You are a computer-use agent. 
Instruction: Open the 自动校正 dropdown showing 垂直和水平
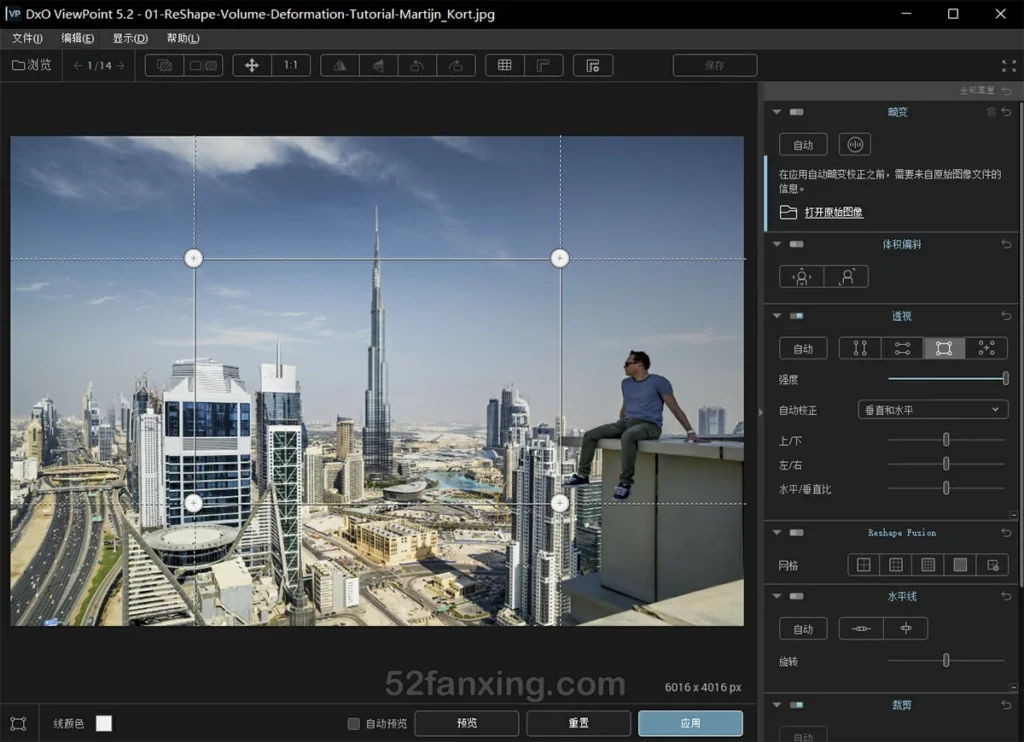click(x=932, y=409)
